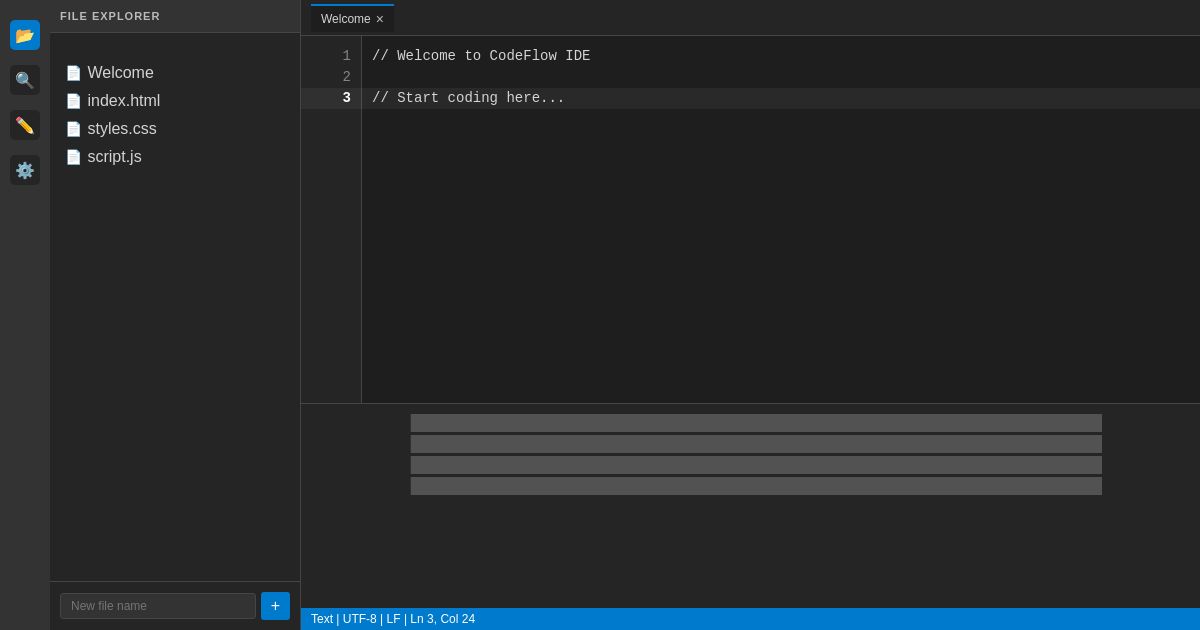The height and width of the screenshot is (630, 1200).
Task: Open script.js from the File Explorer
Action: tap(114, 157)
